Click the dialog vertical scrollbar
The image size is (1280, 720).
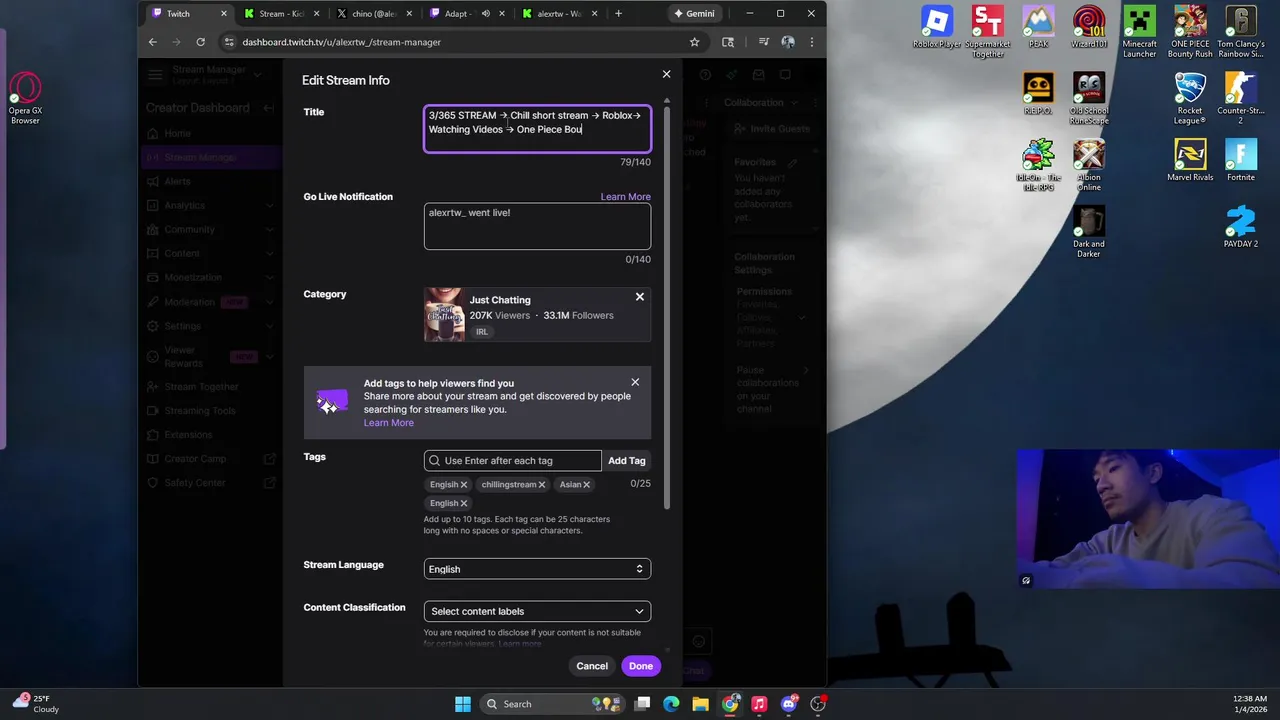(x=667, y=307)
